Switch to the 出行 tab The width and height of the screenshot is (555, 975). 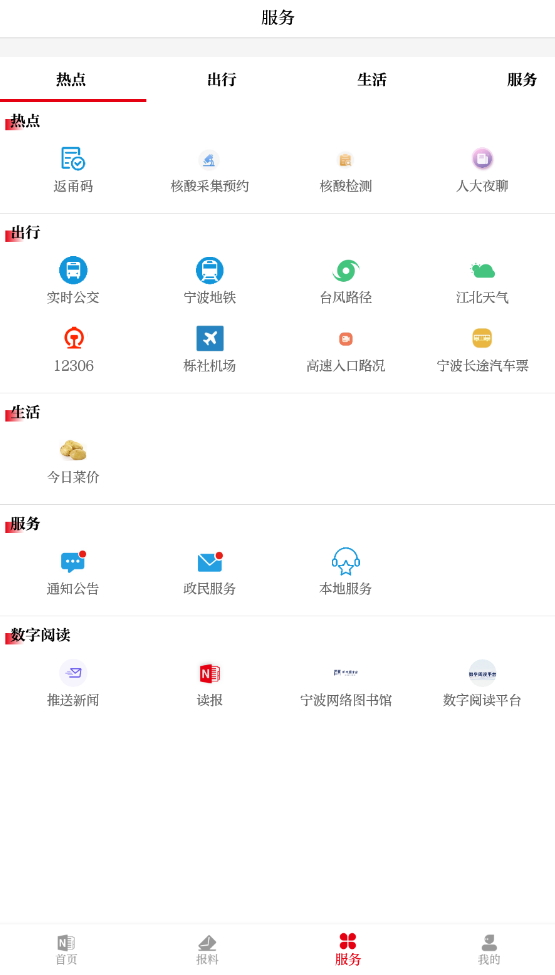222,80
